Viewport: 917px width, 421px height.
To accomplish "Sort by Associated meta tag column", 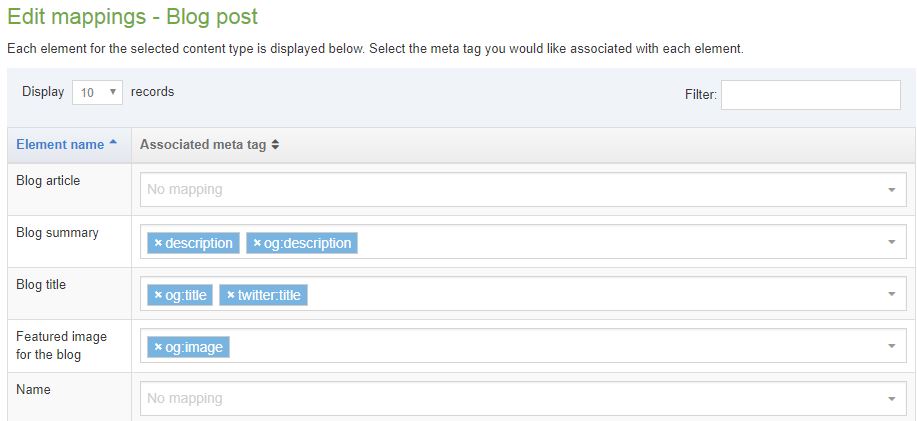I will point(275,145).
